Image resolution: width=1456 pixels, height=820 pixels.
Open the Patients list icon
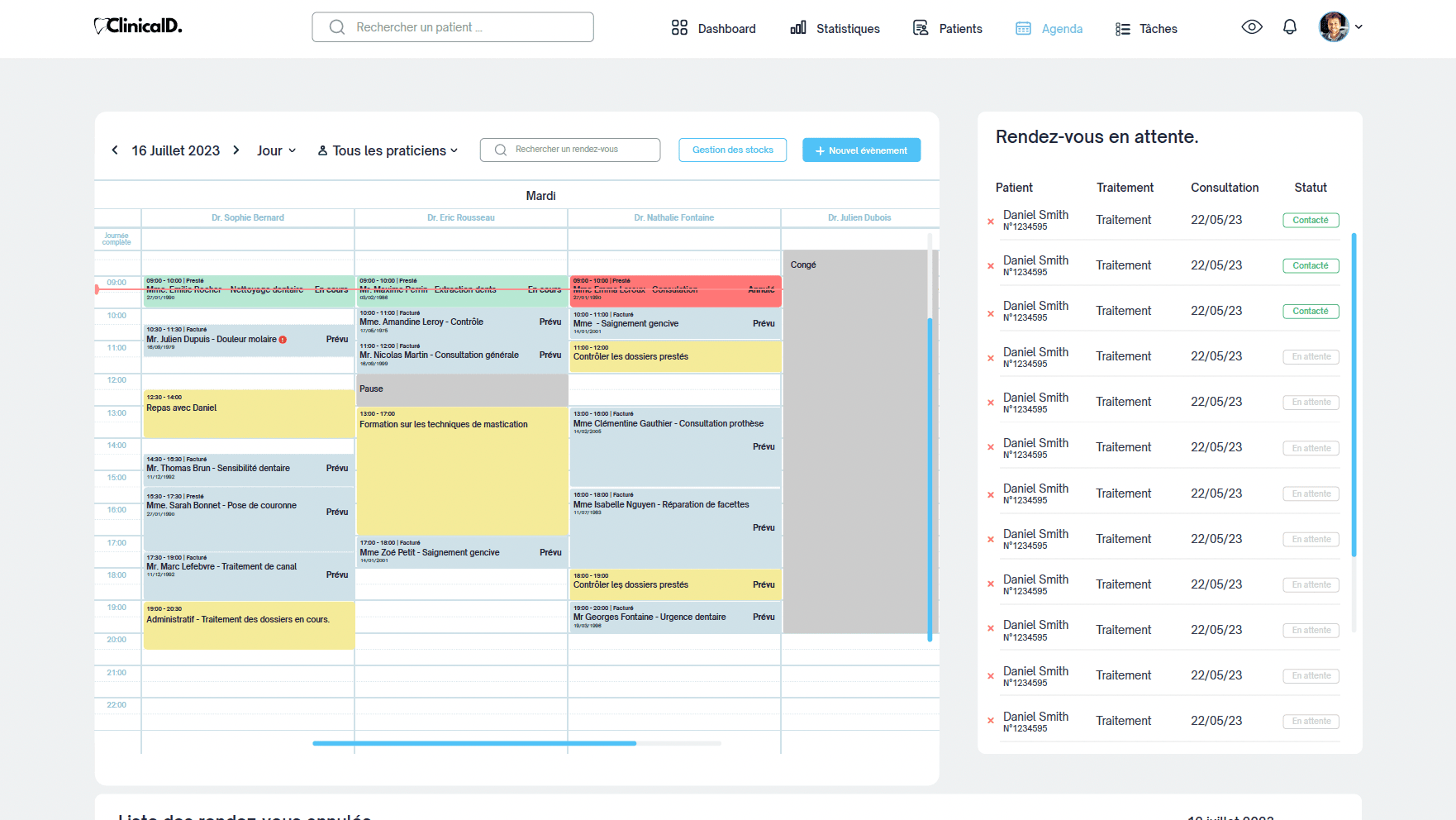[x=921, y=28]
